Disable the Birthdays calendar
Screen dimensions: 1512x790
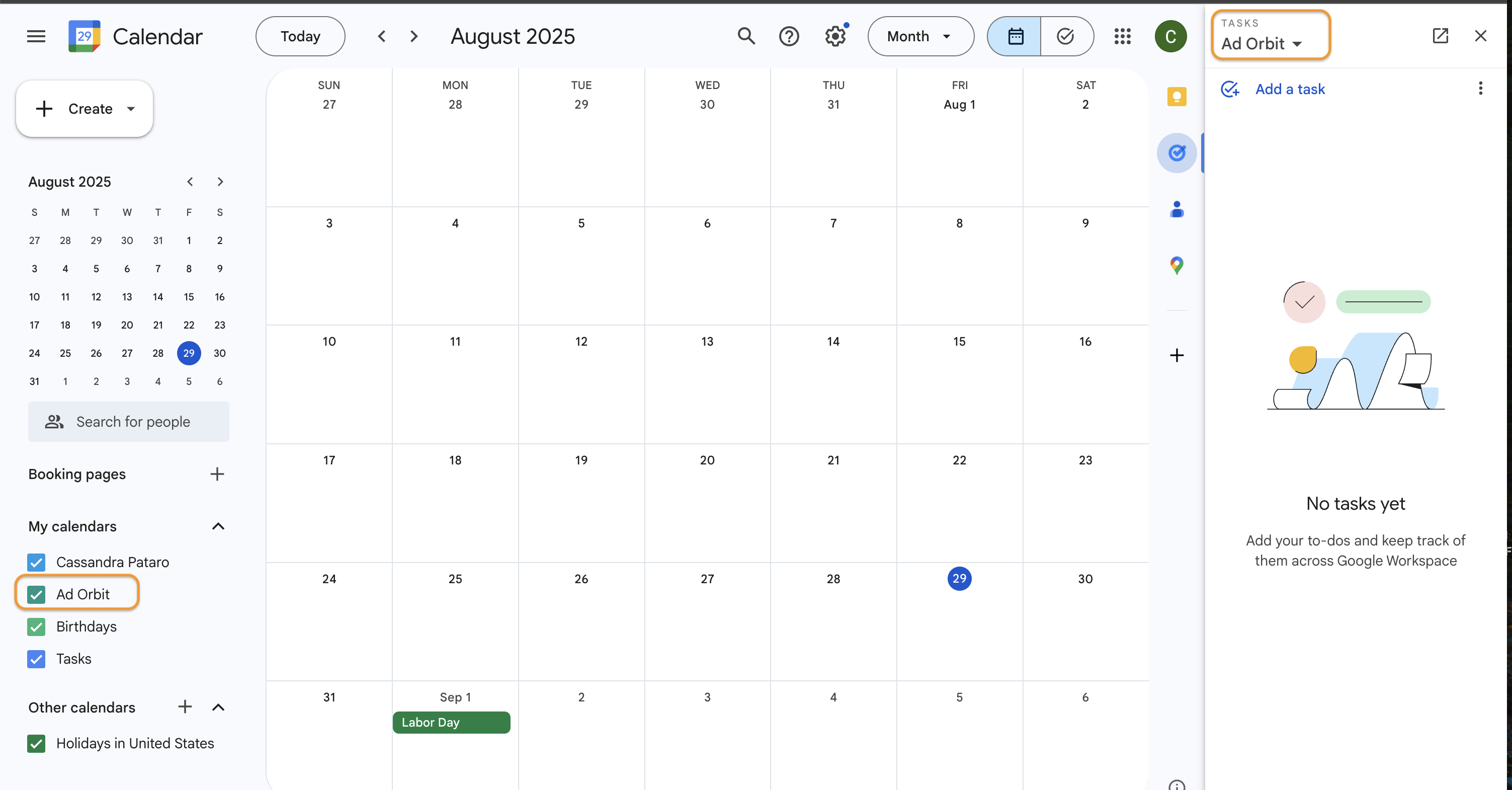point(36,626)
